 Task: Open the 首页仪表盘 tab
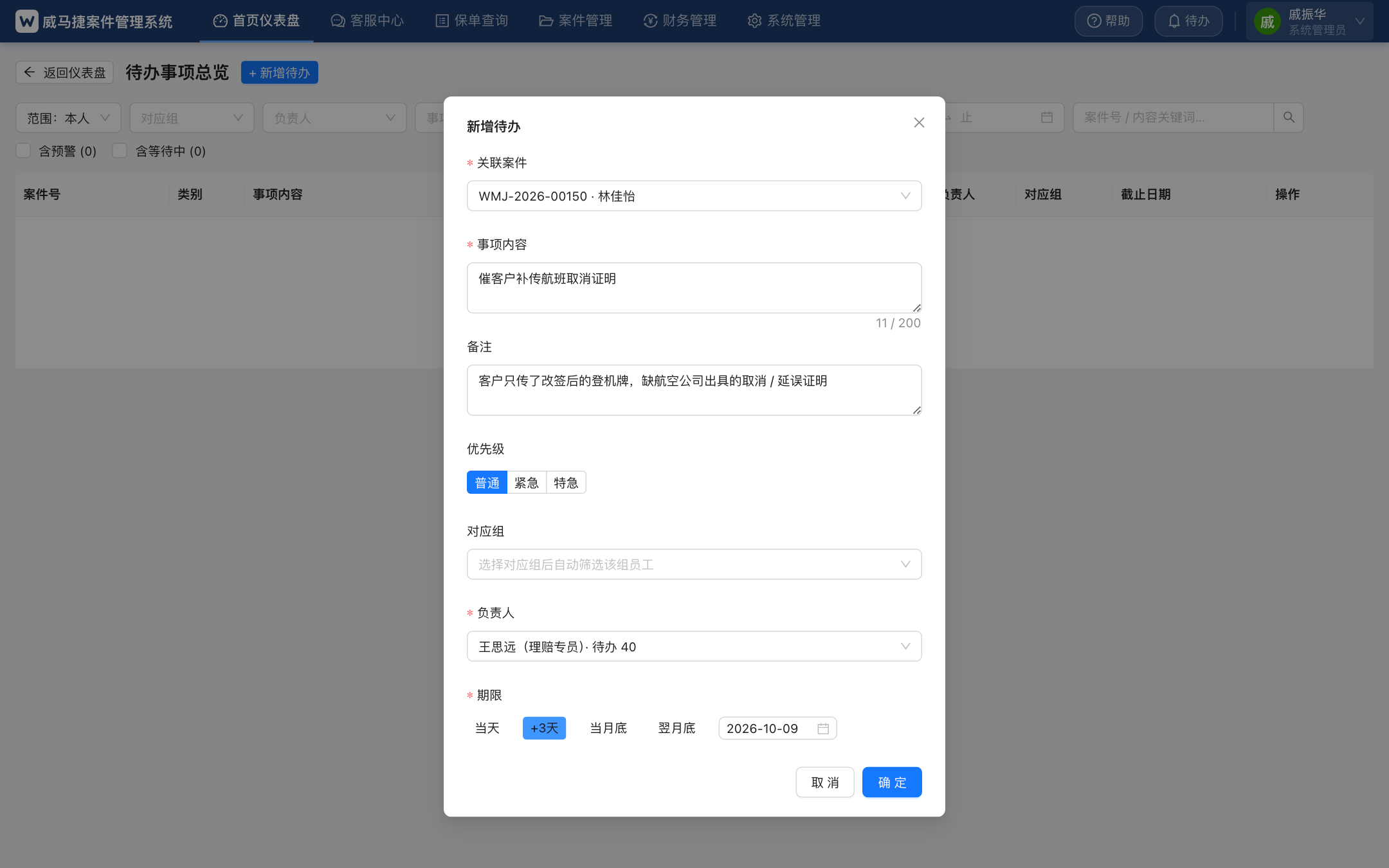pos(257,21)
